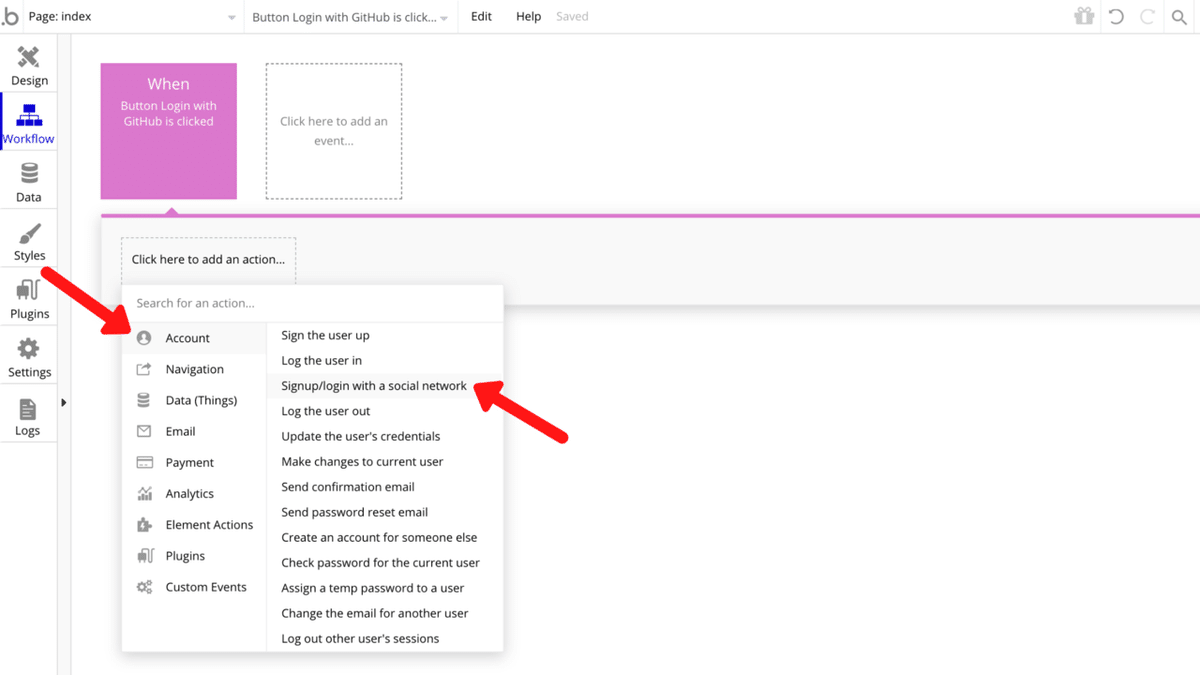1200x675 pixels.
Task: Choose Assign a temp password to a user
Action: (385, 588)
